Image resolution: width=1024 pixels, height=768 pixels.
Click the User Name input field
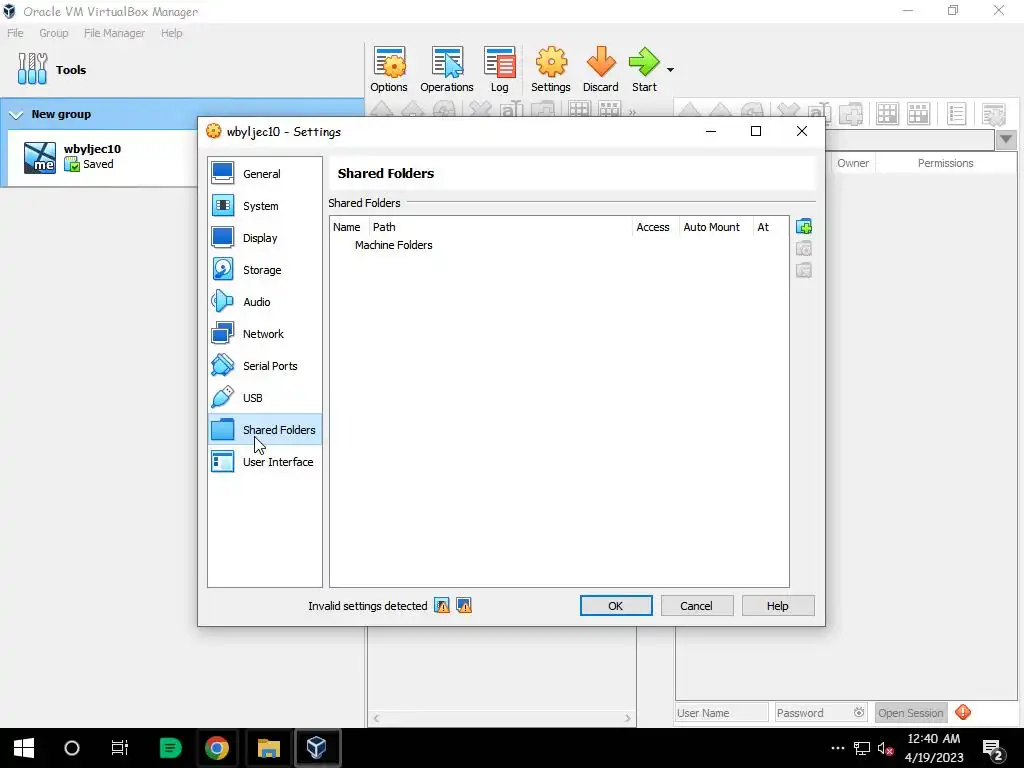(722, 712)
